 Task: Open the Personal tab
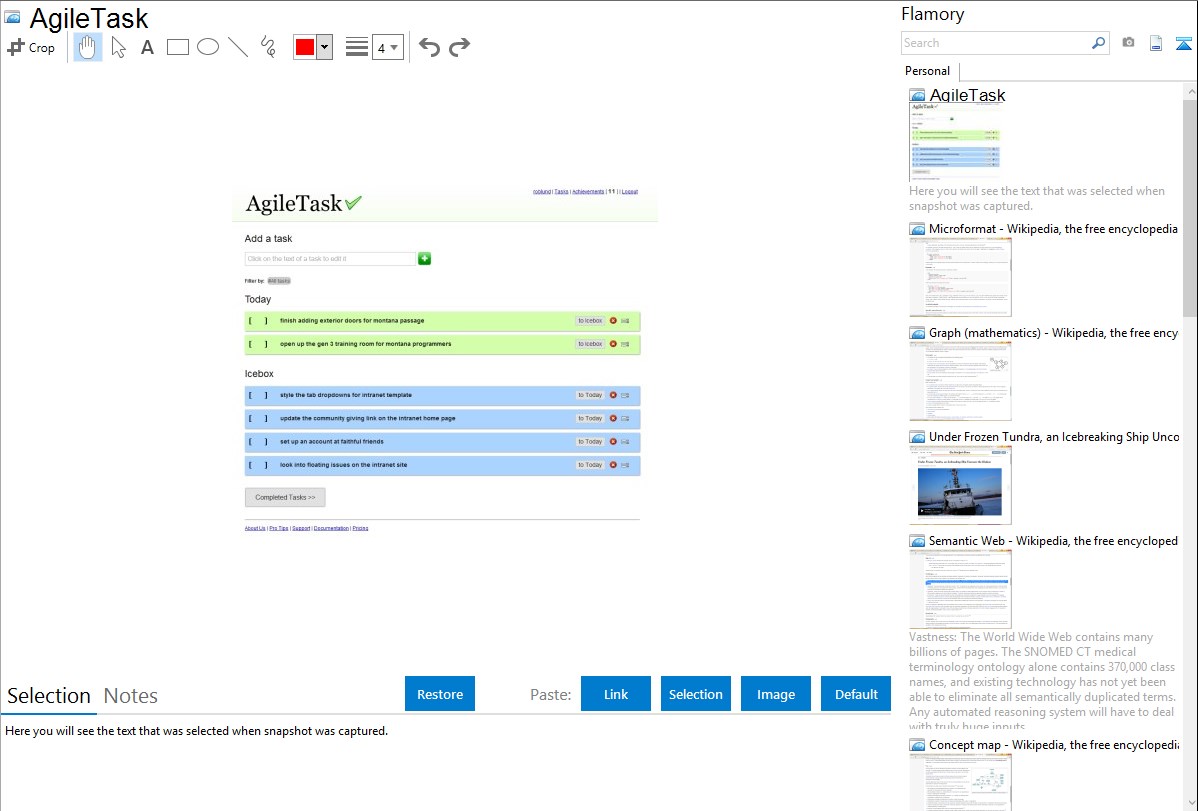click(x=928, y=71)
